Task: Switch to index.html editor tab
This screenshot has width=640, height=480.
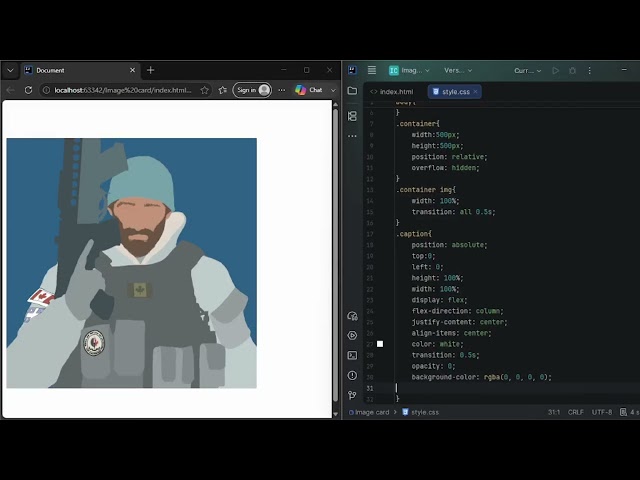Action: tap(392, 92)
